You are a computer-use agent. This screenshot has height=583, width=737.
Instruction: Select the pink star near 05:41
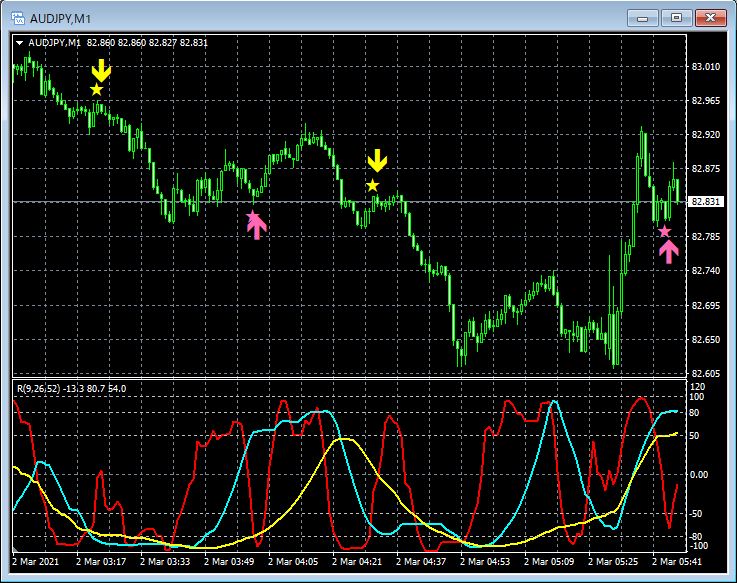[x=664, y=231]
